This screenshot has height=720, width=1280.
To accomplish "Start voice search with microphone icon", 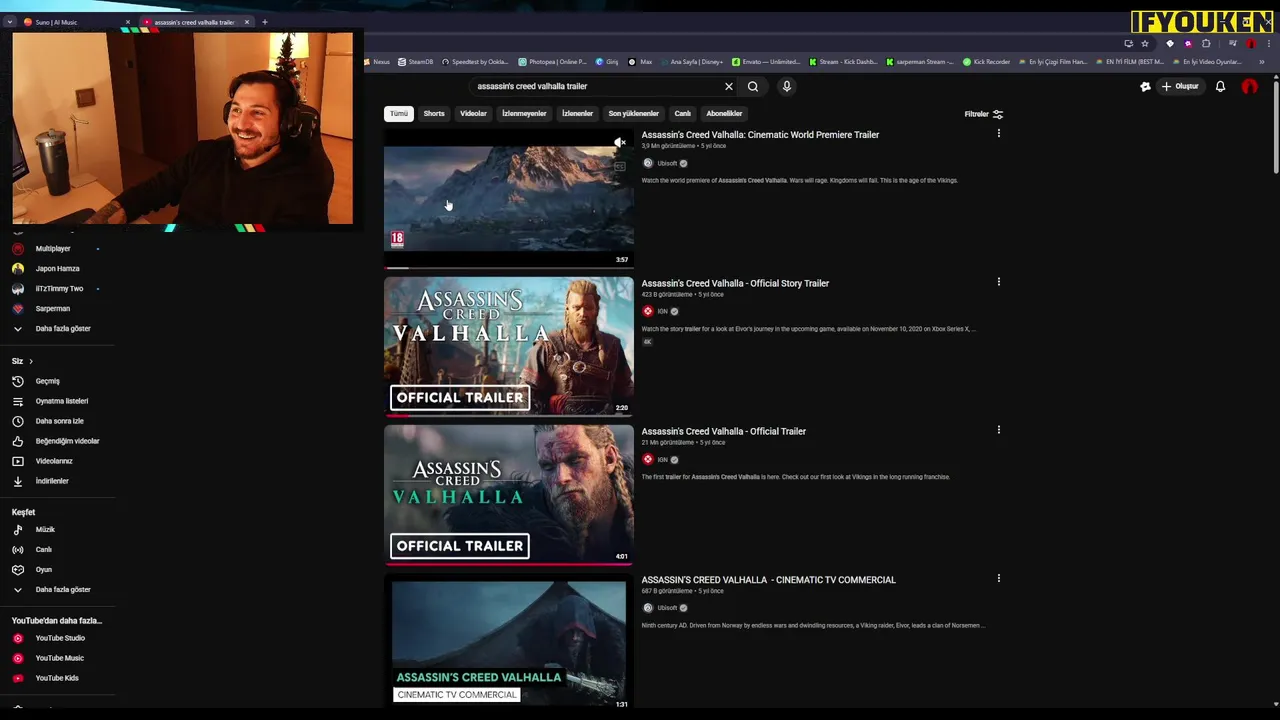I will (x=787, y=86).
